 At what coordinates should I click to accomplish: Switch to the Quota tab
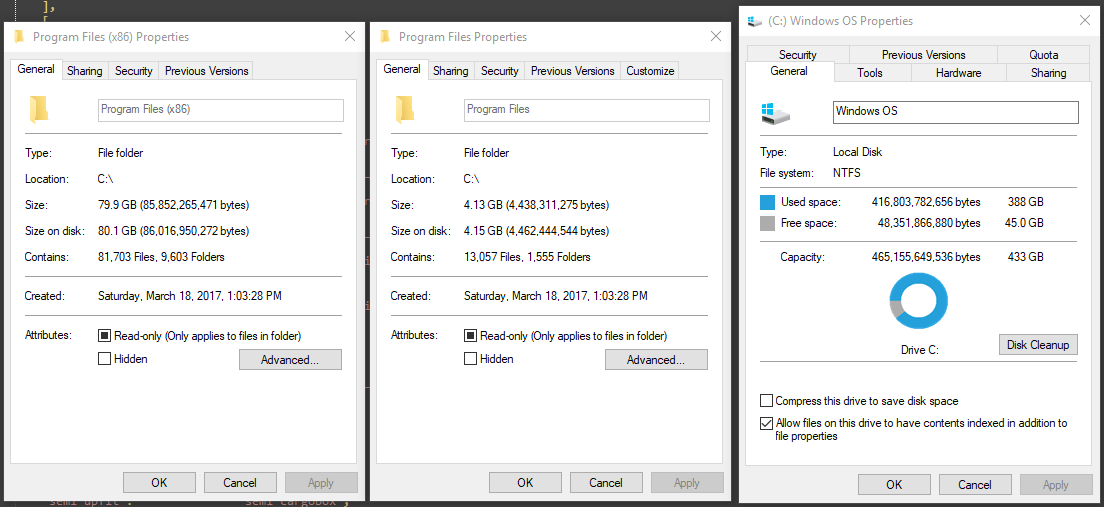[x=1043, y=54]
